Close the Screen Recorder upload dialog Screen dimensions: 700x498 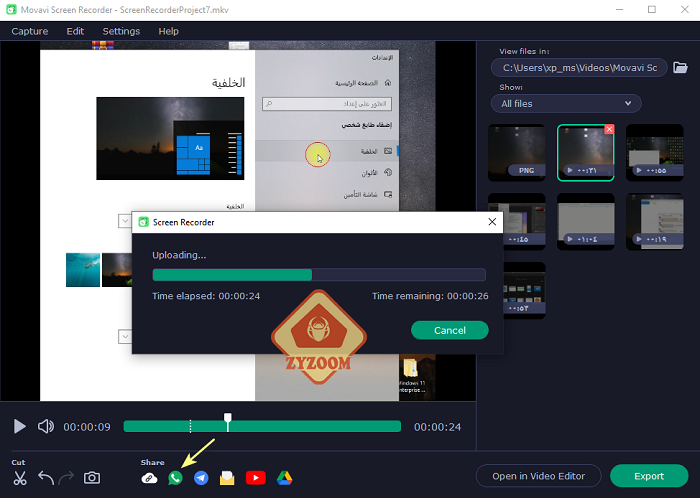click(x=492, y=222)
